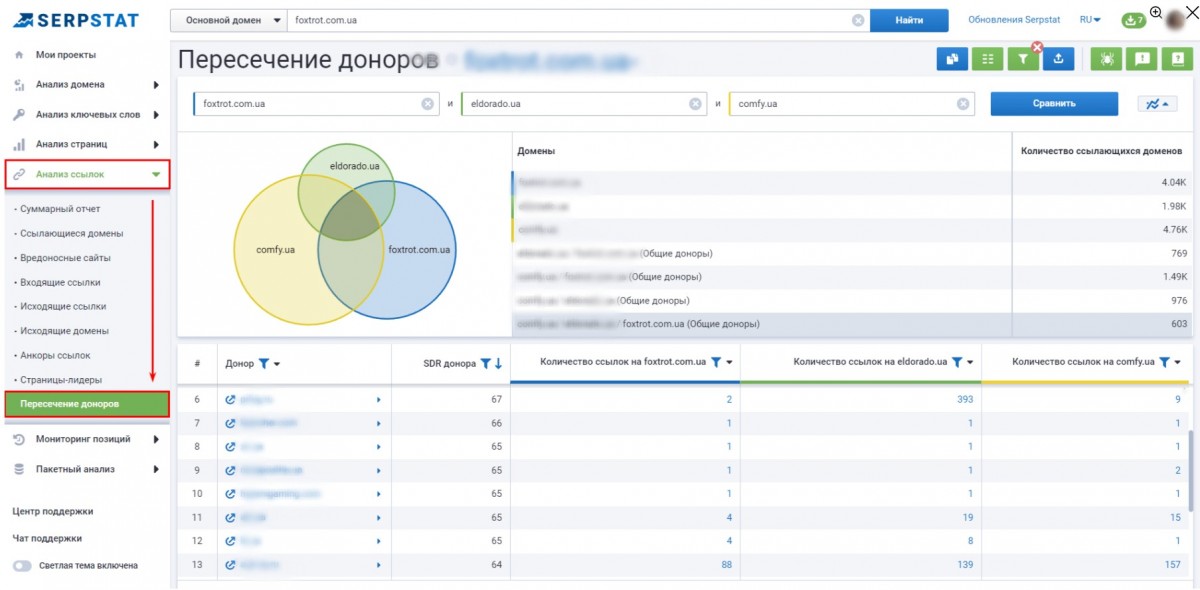1200x590 pixels.
Task: Open the Обновления Serpstat link
Action: click(x=1016, y=20)
